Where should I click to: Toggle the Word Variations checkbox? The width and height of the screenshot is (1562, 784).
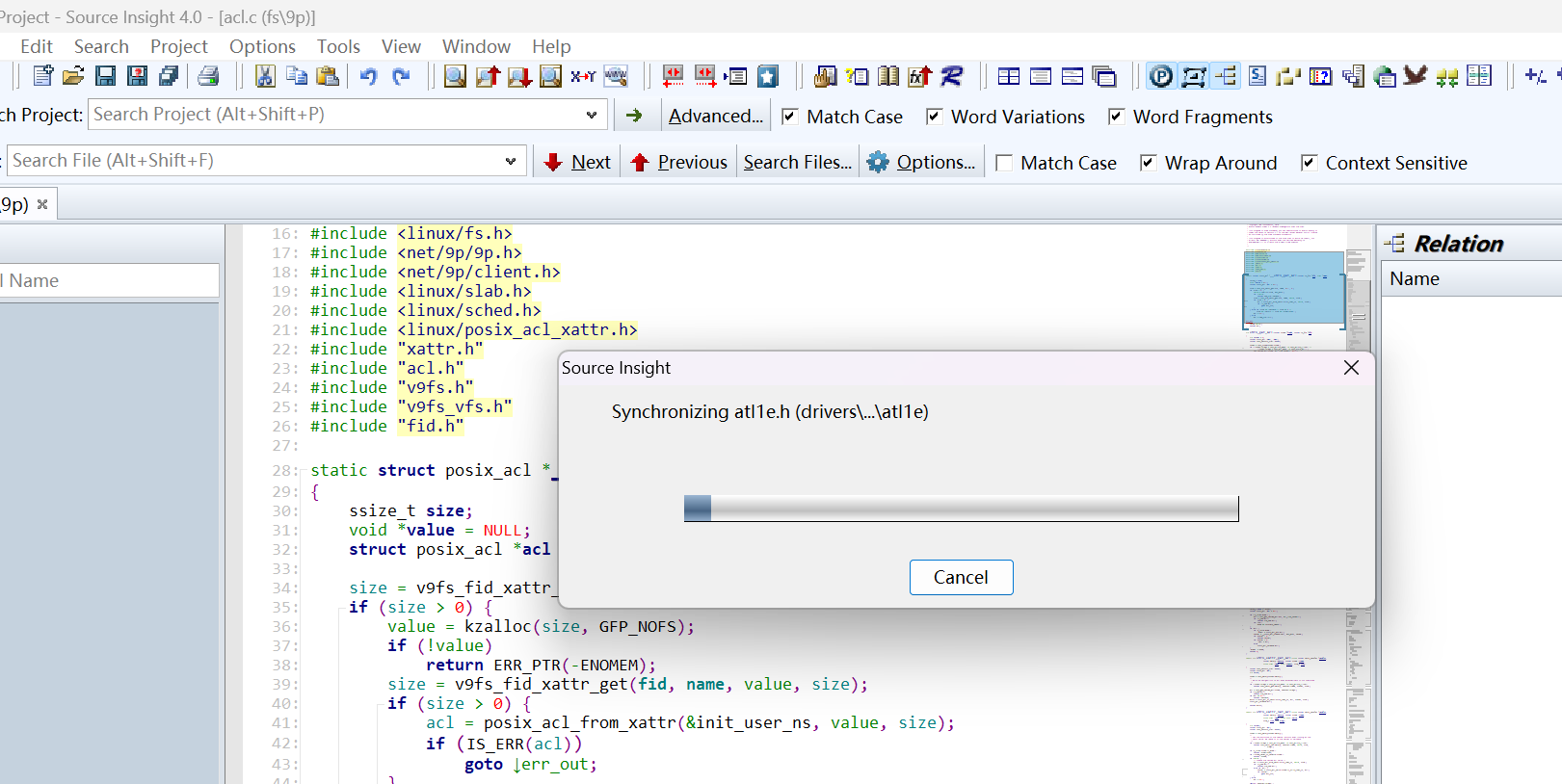coord(934,117)
